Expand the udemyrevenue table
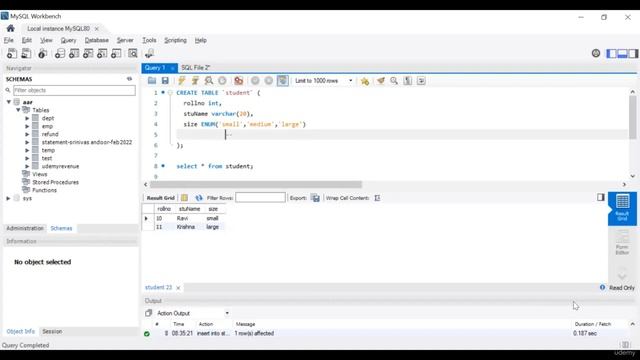Viewport: 640px width, 360px height. [27, 166]
